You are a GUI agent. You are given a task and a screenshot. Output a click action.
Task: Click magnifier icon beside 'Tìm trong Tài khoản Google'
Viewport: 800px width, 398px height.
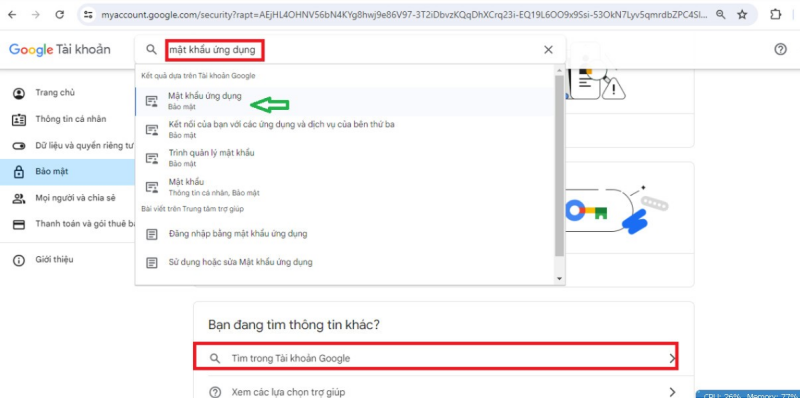(215, 359)
